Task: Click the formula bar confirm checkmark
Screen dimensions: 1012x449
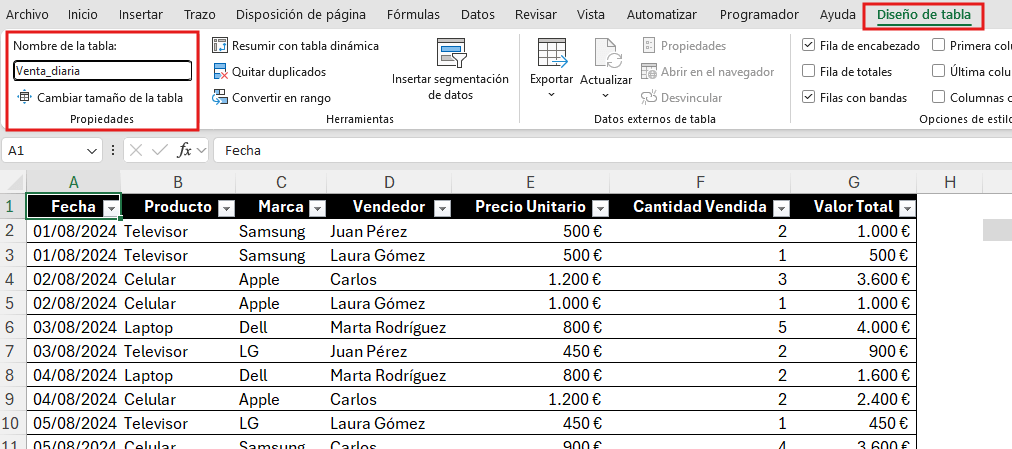Action: point(159,150)
